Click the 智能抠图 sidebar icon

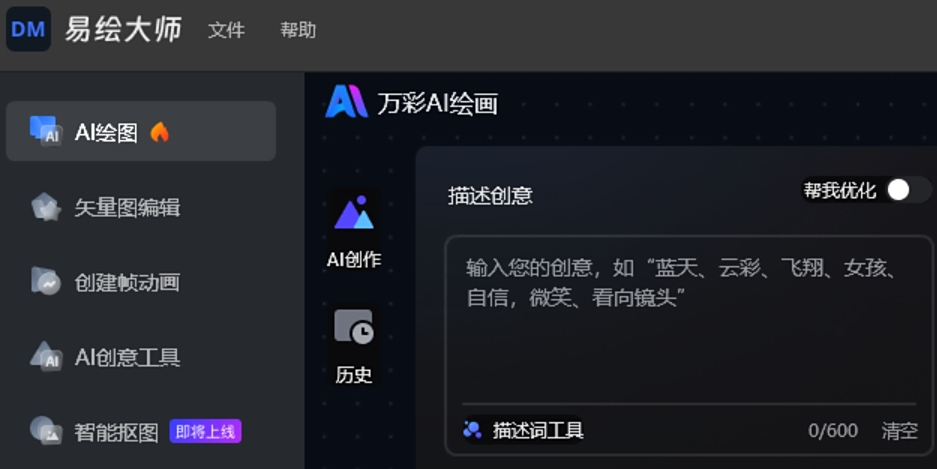[x=46, y=431]
